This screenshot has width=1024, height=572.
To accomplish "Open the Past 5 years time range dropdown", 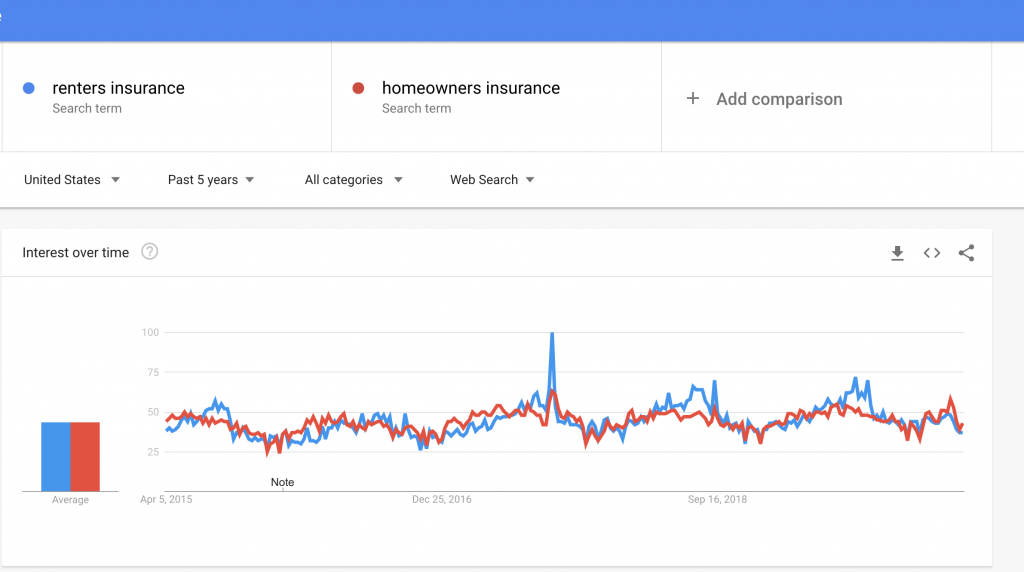I will tap(211, 180).
